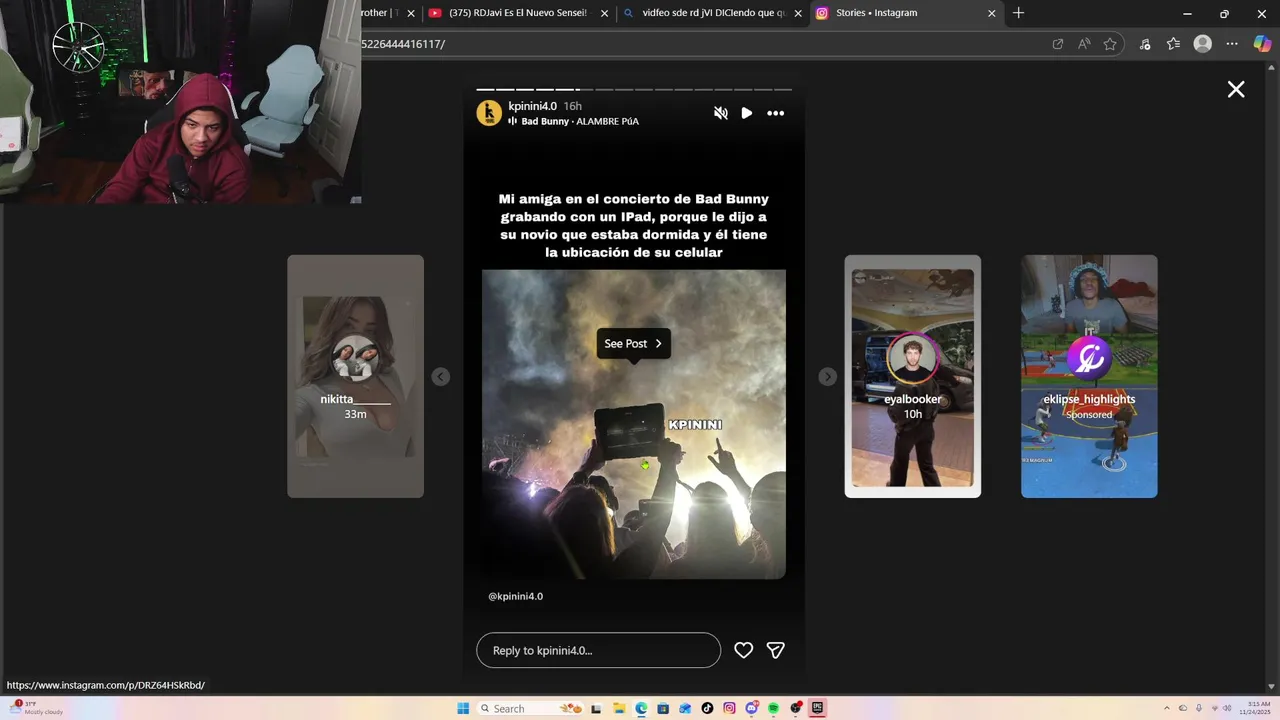The width and height of the screenshot is (1280, 720).
Task: Open TikTok from the taskbar
Action: click(707, 708)
